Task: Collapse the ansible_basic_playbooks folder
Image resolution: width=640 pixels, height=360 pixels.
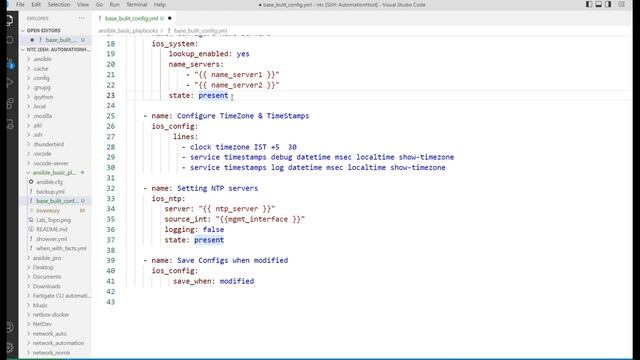Action: pos(54,173)
